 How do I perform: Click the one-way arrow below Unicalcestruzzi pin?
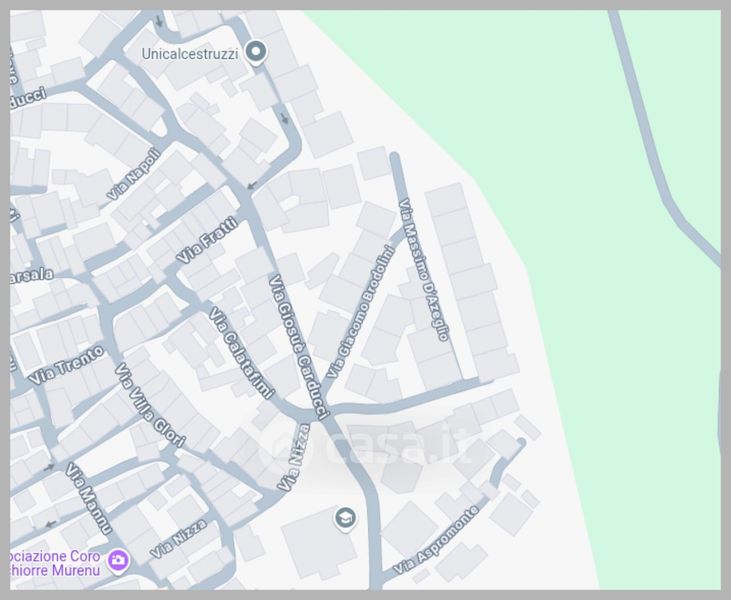pos(284,118)
